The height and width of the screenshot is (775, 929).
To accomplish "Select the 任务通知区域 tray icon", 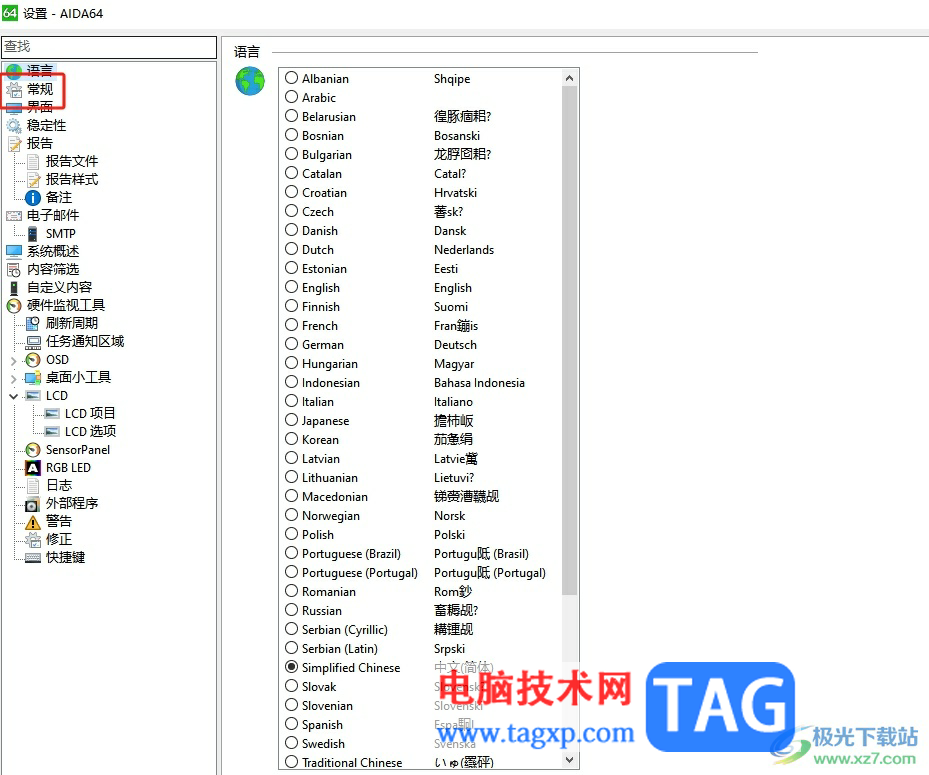I will 33,342.
